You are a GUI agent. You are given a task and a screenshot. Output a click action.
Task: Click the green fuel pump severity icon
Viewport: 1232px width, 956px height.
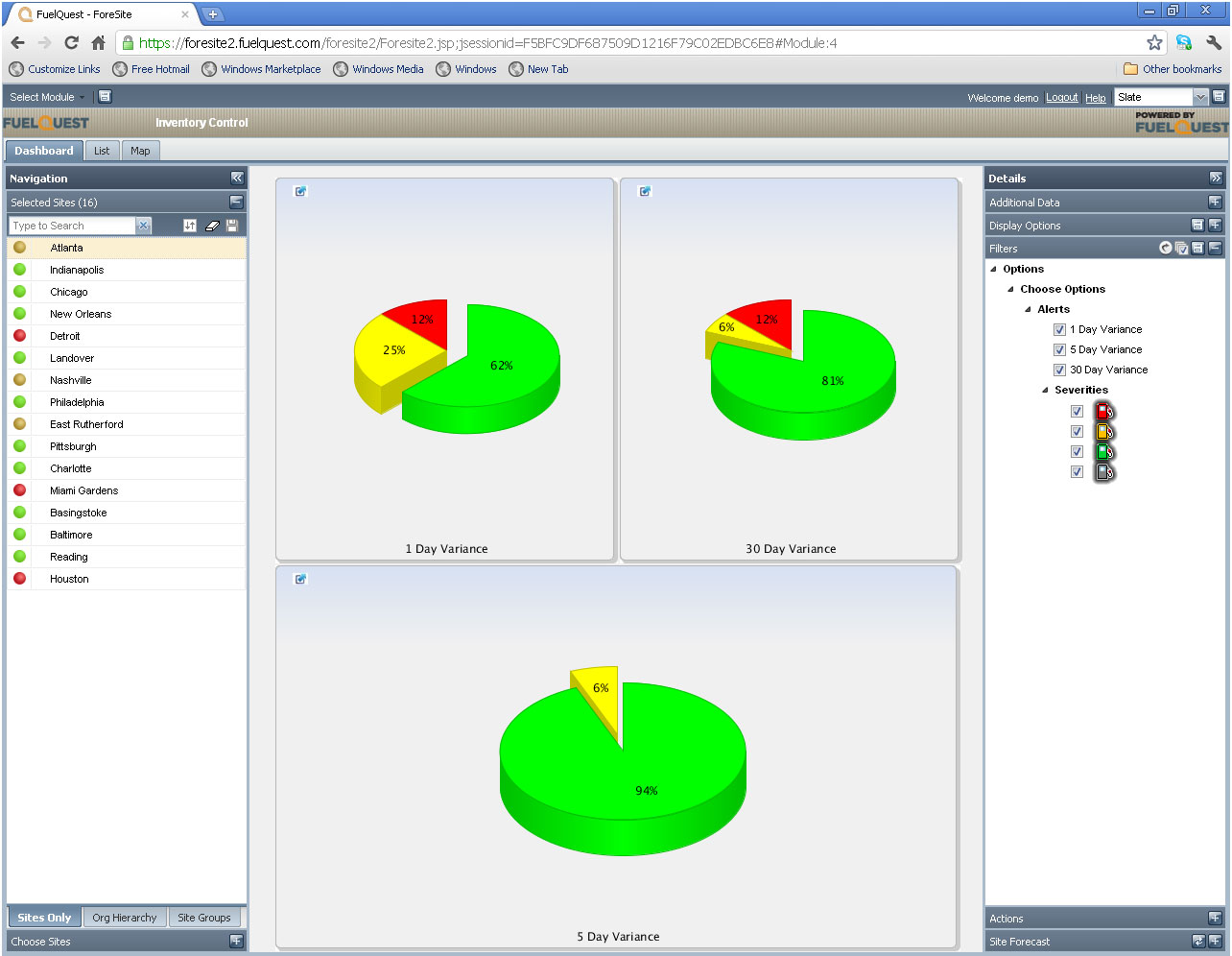(1105, 451)
